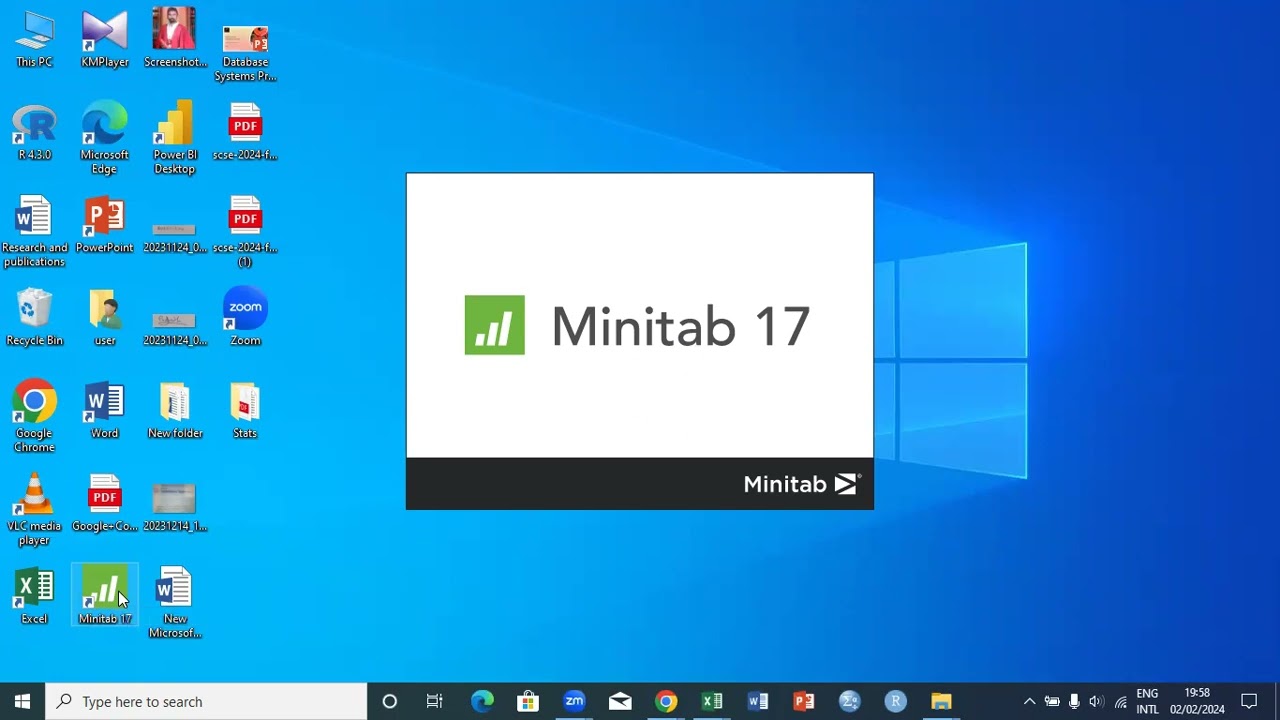Screen dimensions: 1280x720
Task: Select the Power BI Desktop shortcut
Action: 175,138
